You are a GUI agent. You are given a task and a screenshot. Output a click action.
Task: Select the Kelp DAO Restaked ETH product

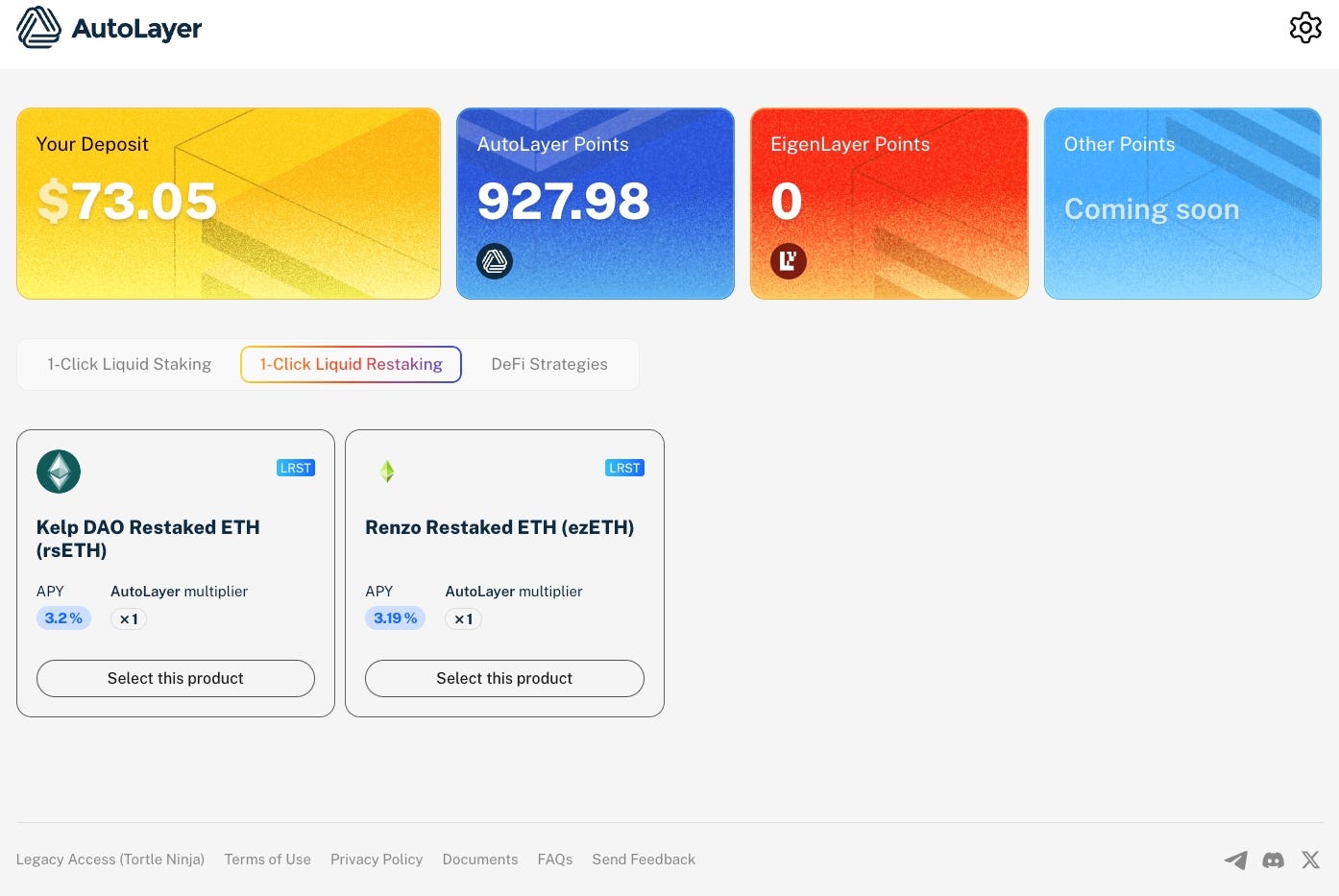pos(176,678)
